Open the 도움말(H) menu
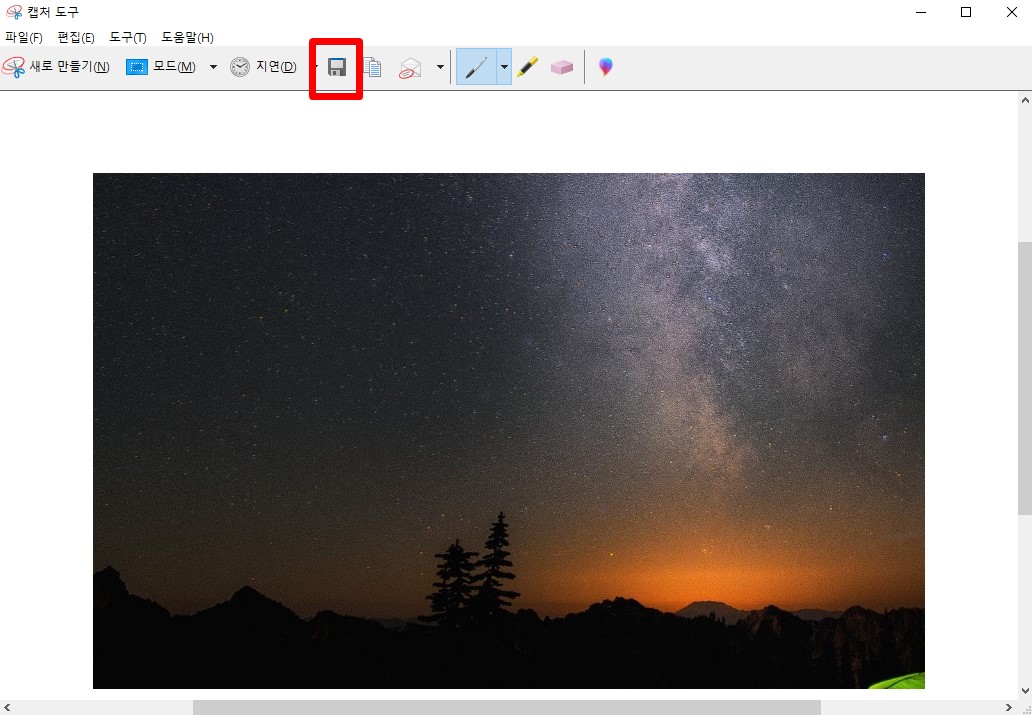The image size is (1032, 715). (187, 38)
